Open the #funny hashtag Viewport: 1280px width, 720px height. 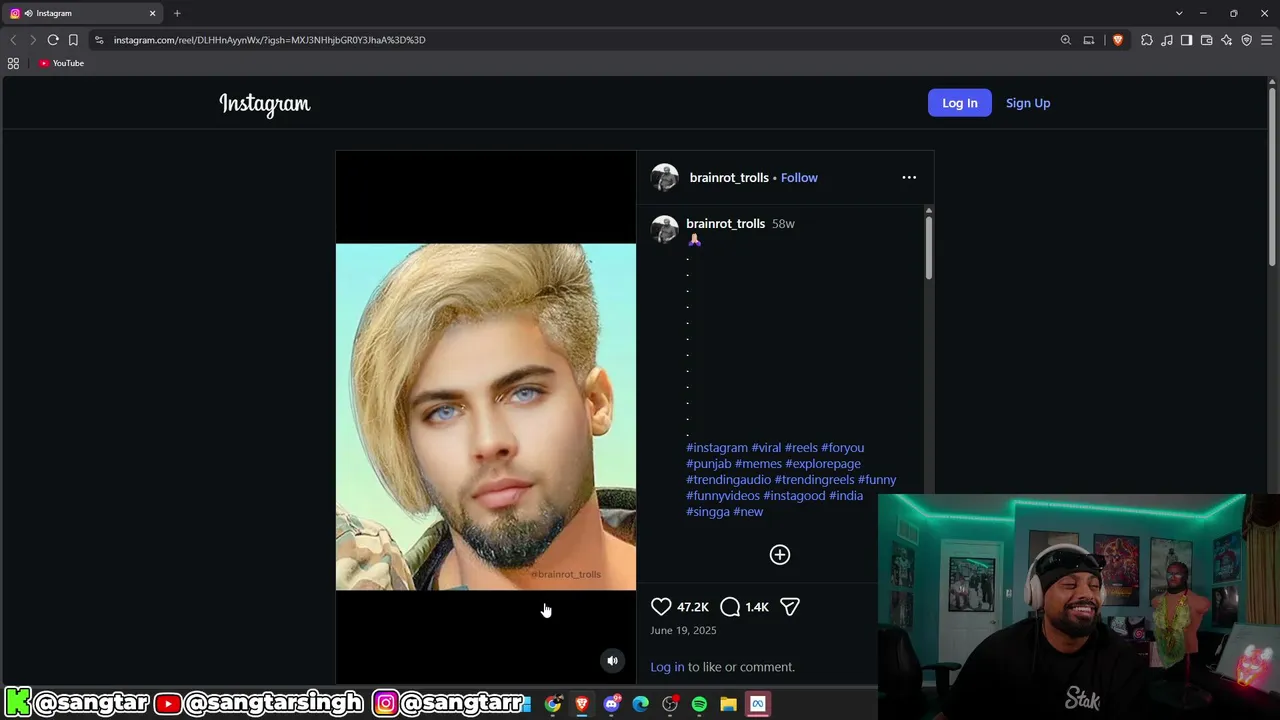tap(877, 480)
